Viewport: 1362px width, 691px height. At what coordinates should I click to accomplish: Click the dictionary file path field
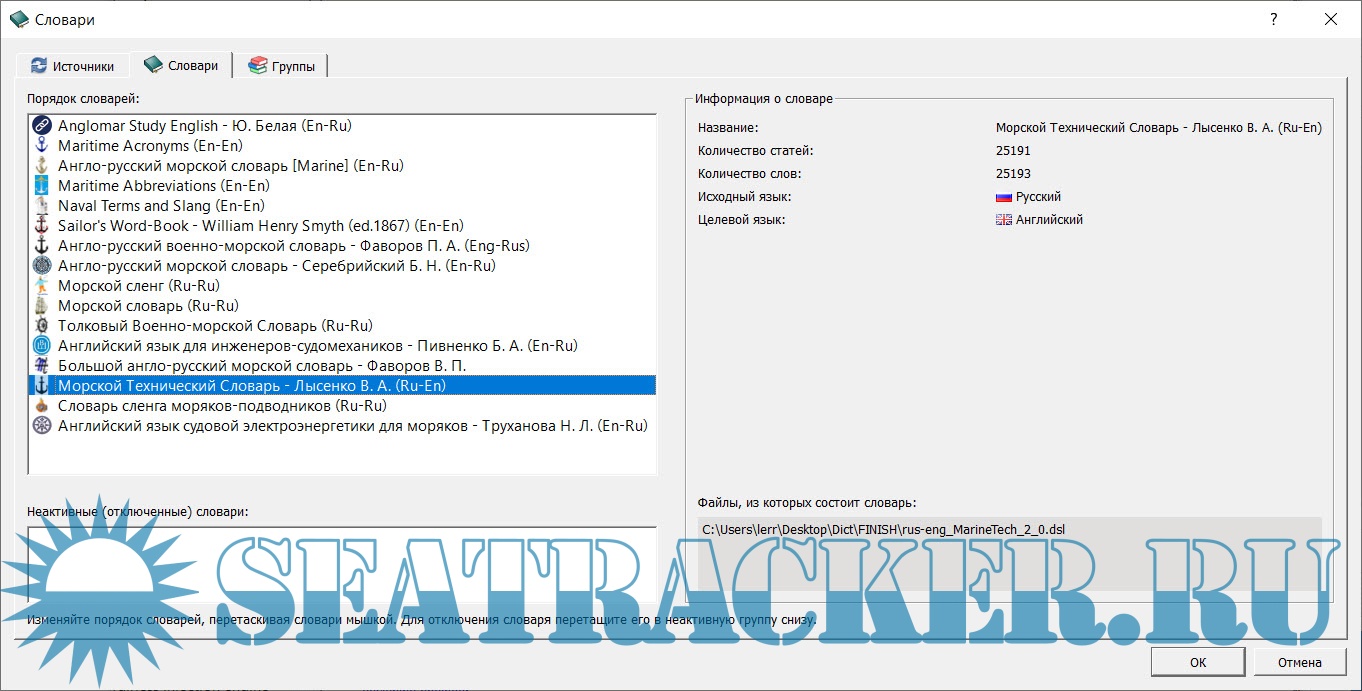coord(1009,530)
